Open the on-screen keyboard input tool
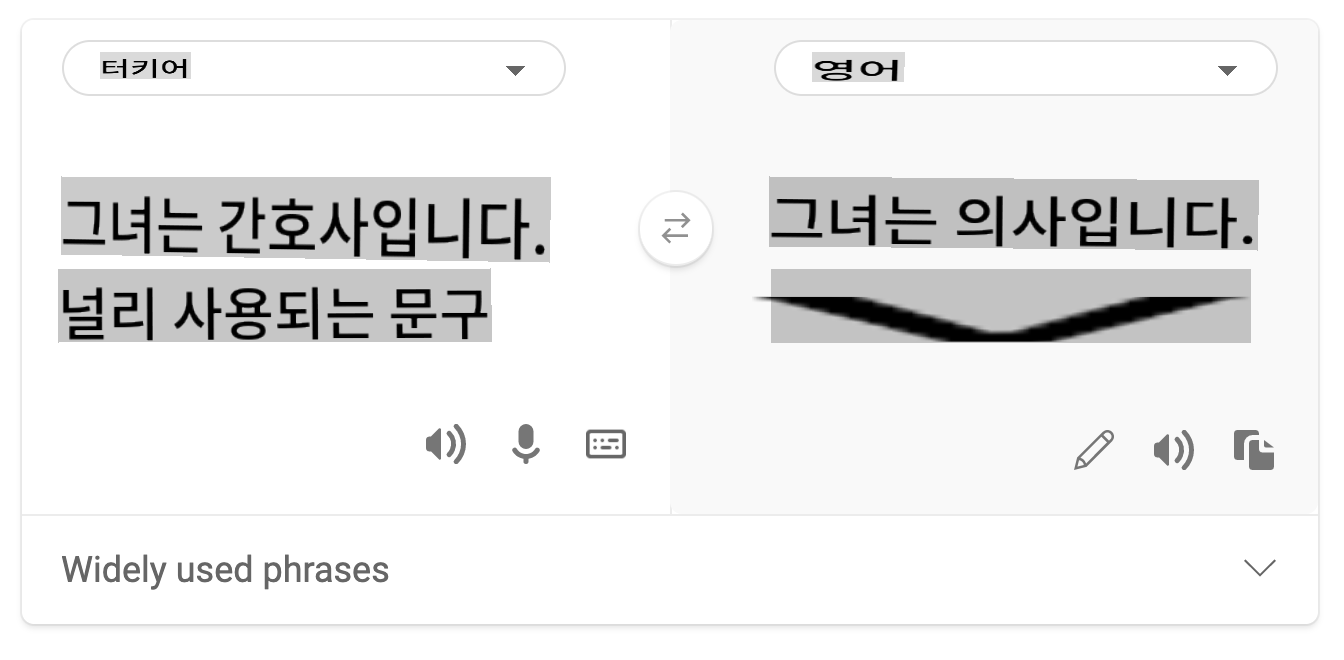This screenshot has height=660, width=1344. tap(606, 444)
